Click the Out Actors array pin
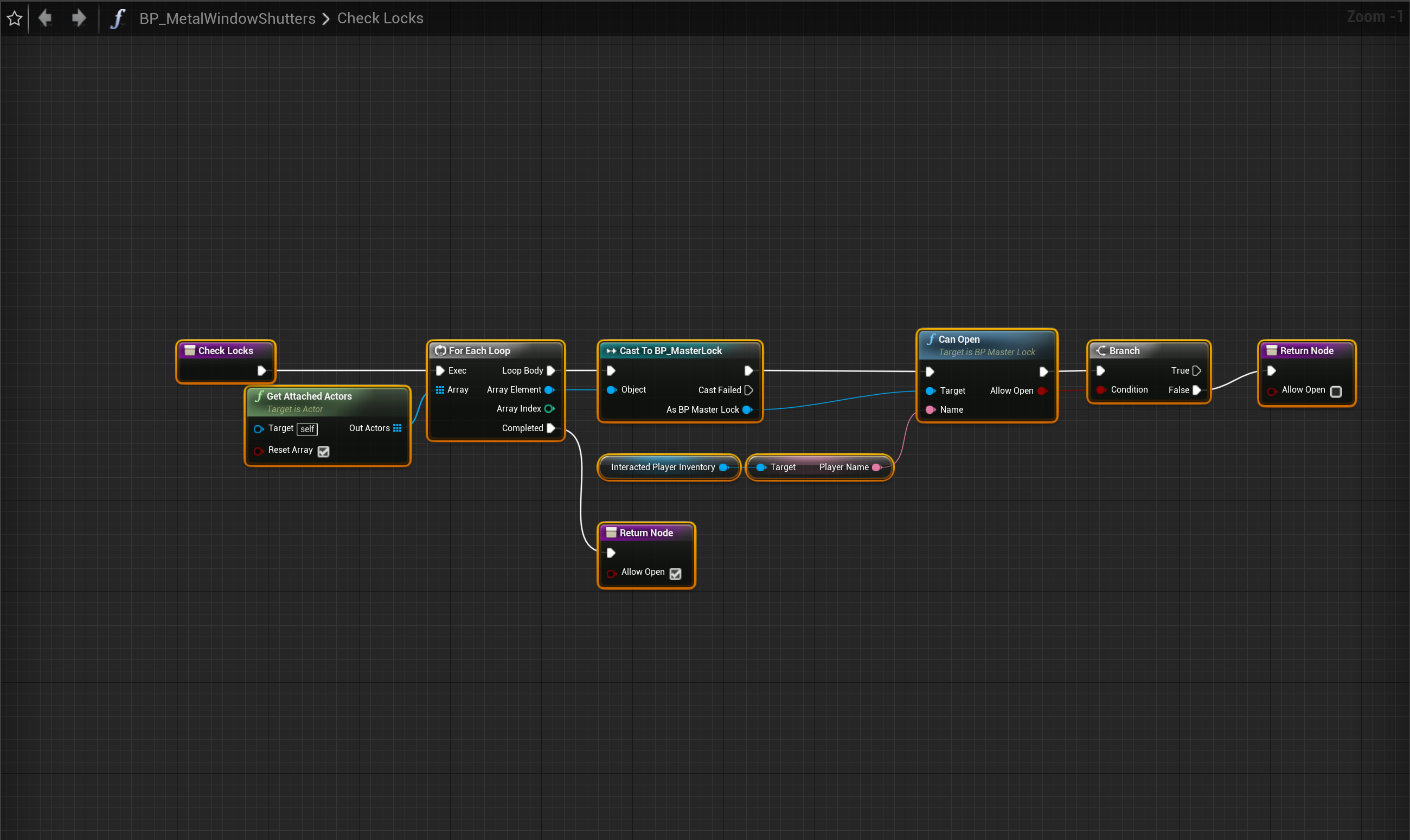 [x=398, y=428]
